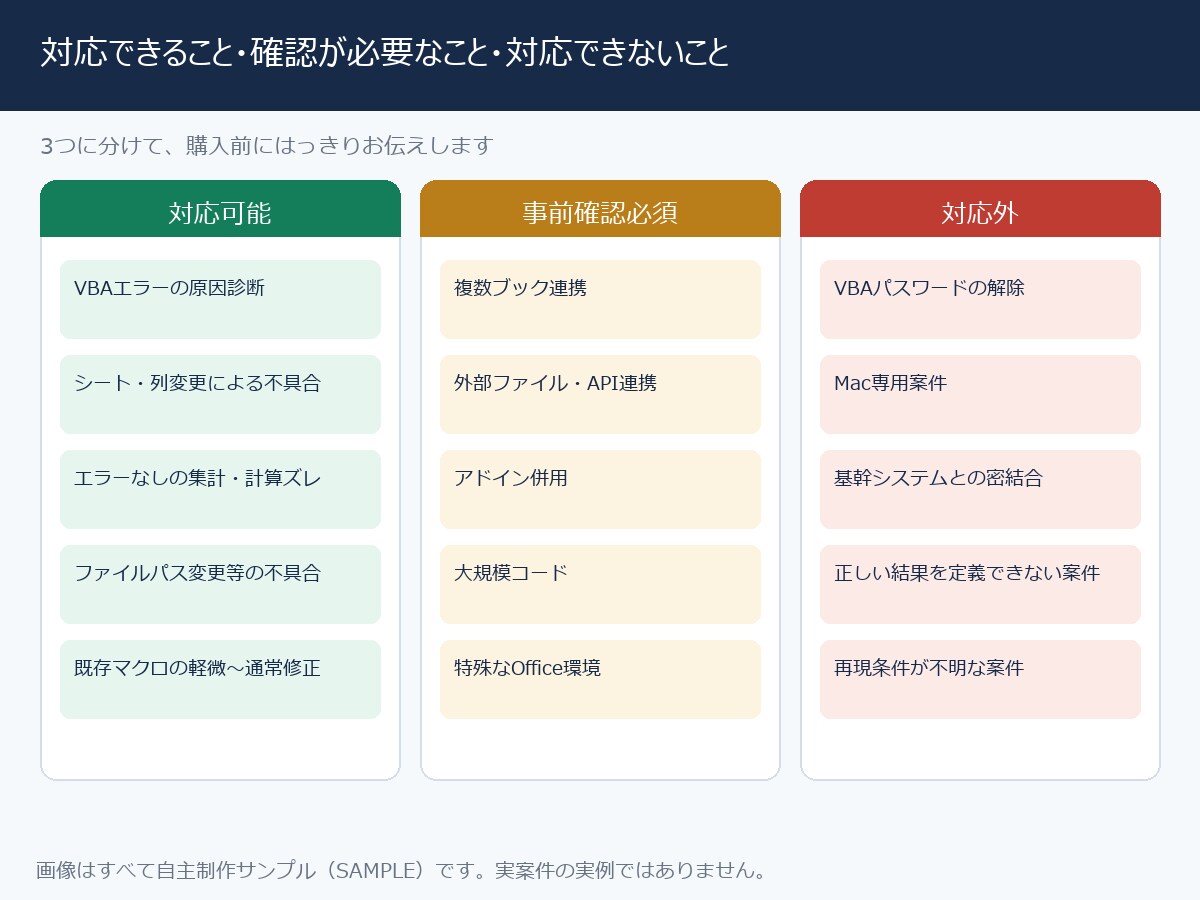Click the 事前確認必須 amber column header

click(x=600, y=209)
